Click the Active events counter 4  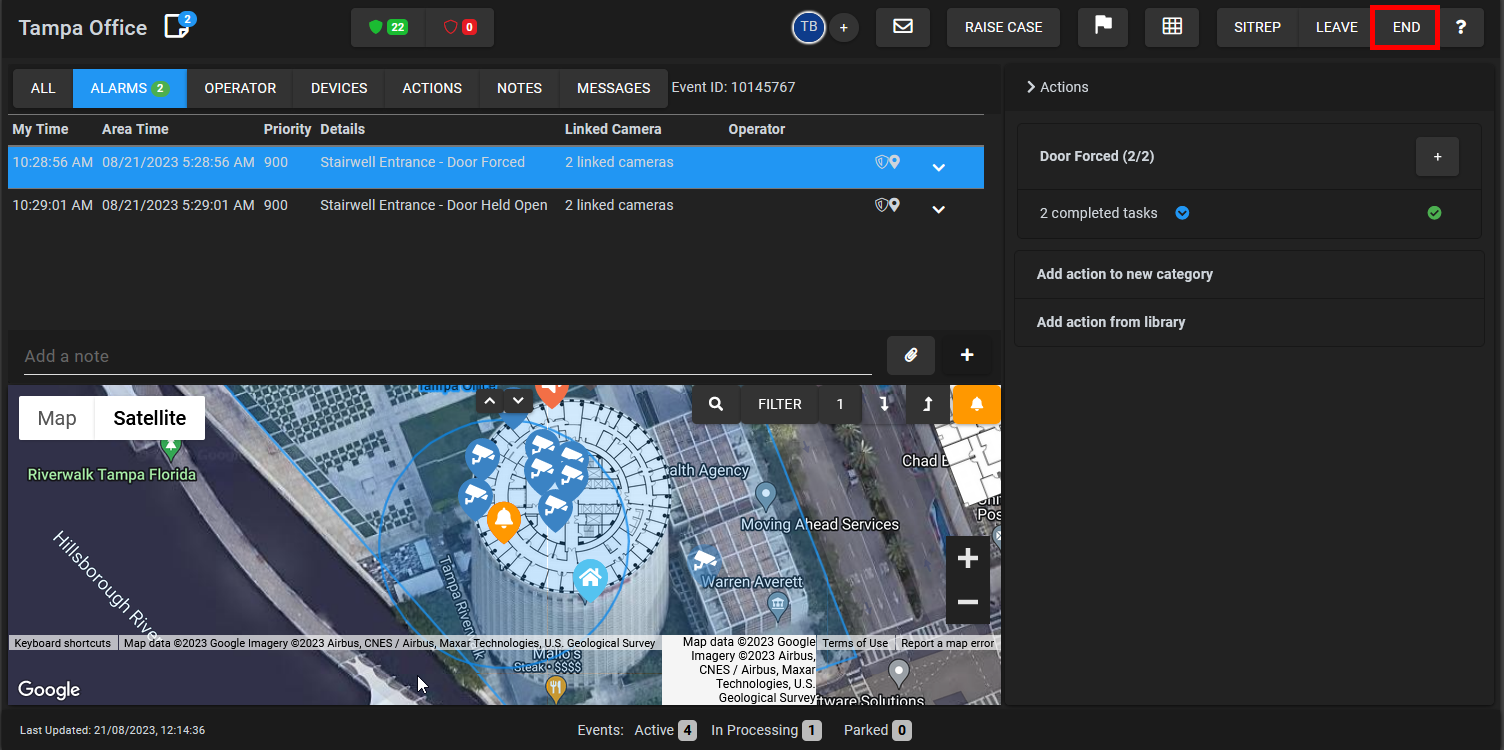(x=687, y=730)
